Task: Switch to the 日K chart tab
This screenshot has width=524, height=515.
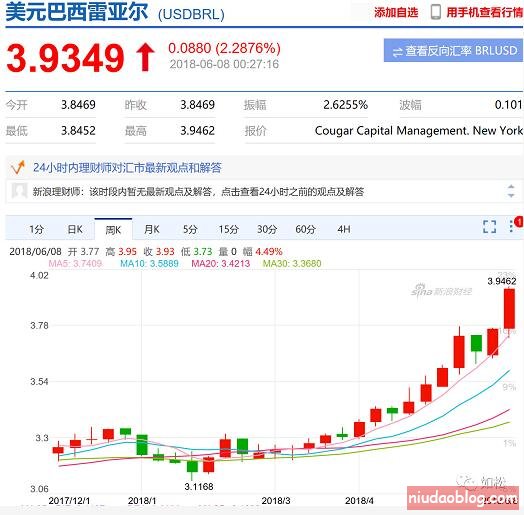Action: point(75,229)
